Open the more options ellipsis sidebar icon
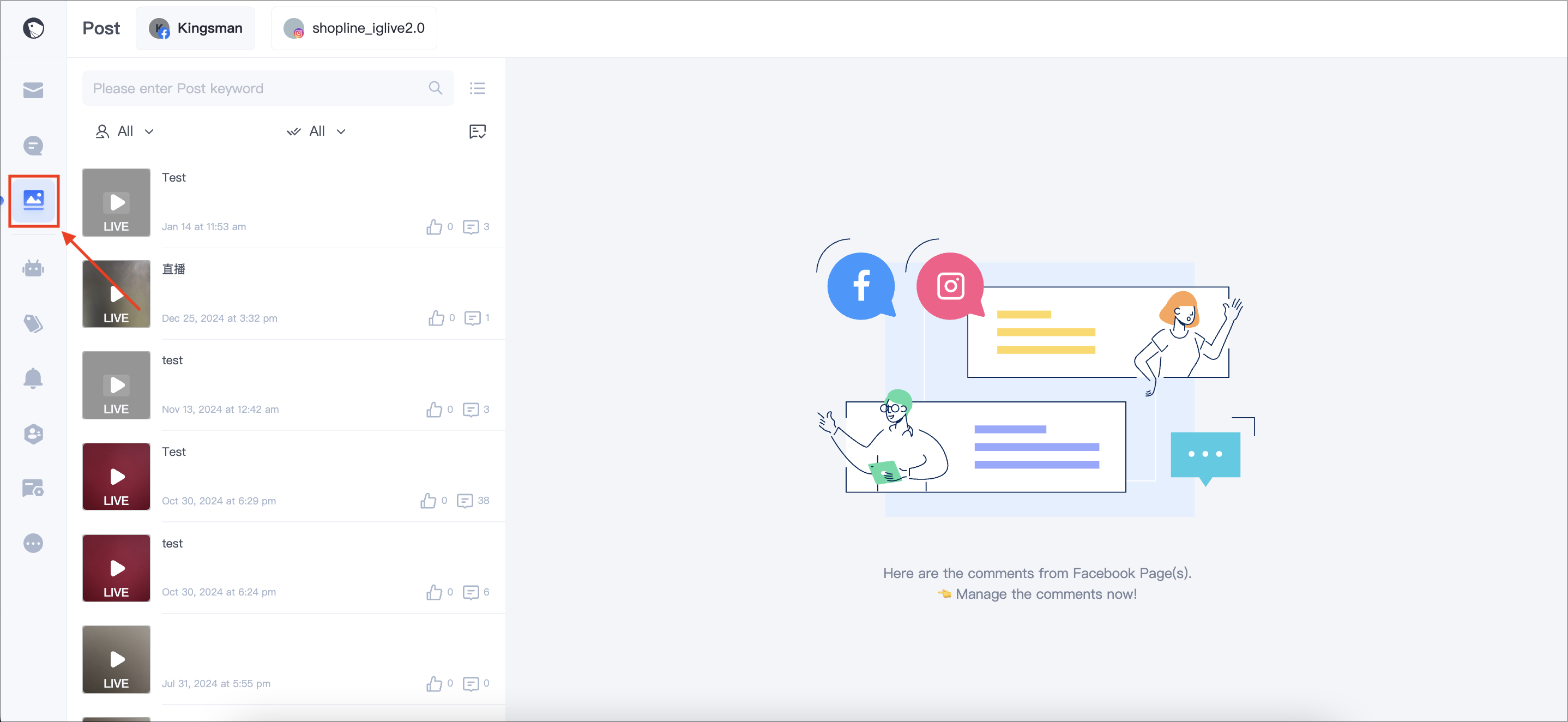 [33, 543]
